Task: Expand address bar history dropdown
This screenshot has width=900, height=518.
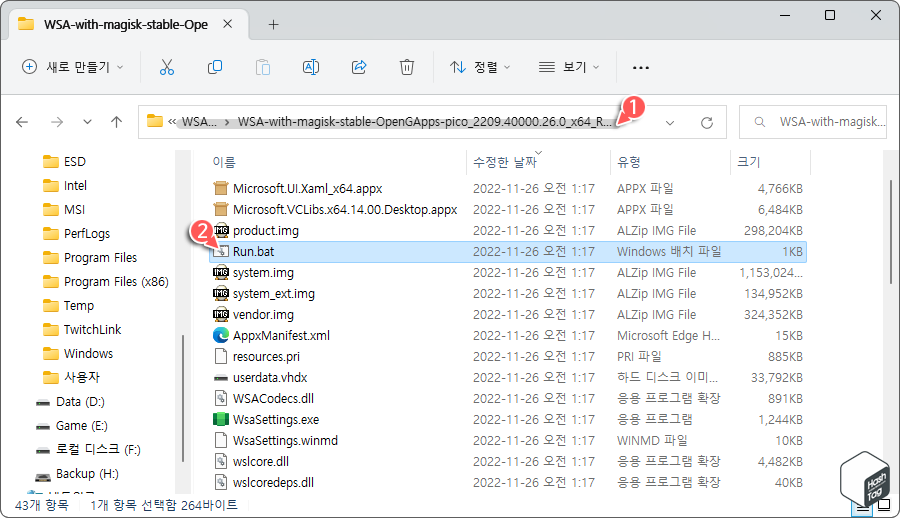Action: coord(670,122)
